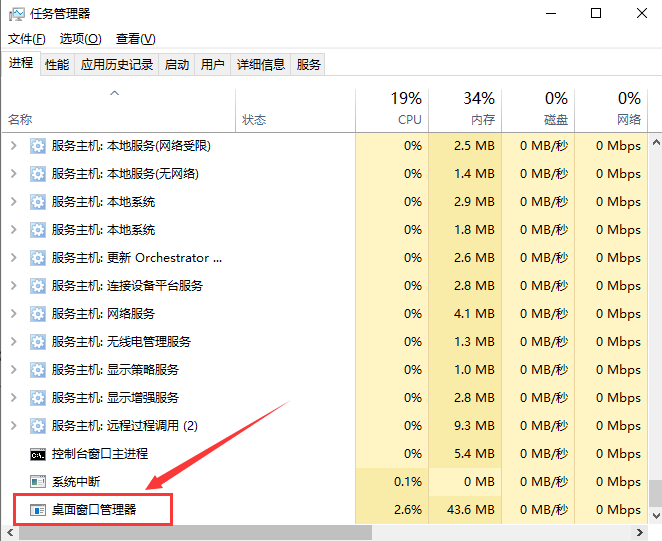The height and width of the screenshot is (541, 662).
Task: Switch to the 性能 tab
Action: pos(57,65)
